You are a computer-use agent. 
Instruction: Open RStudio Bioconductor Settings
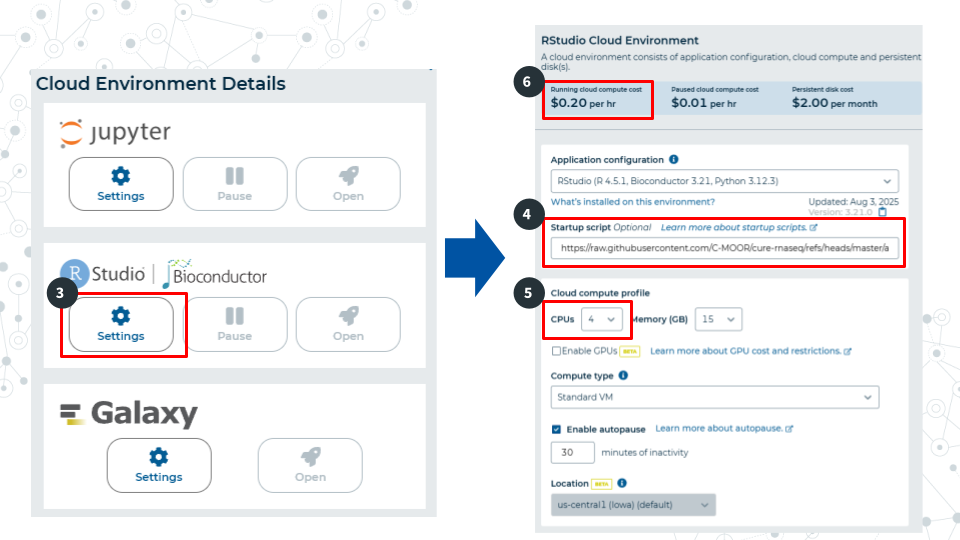(121, 324)
